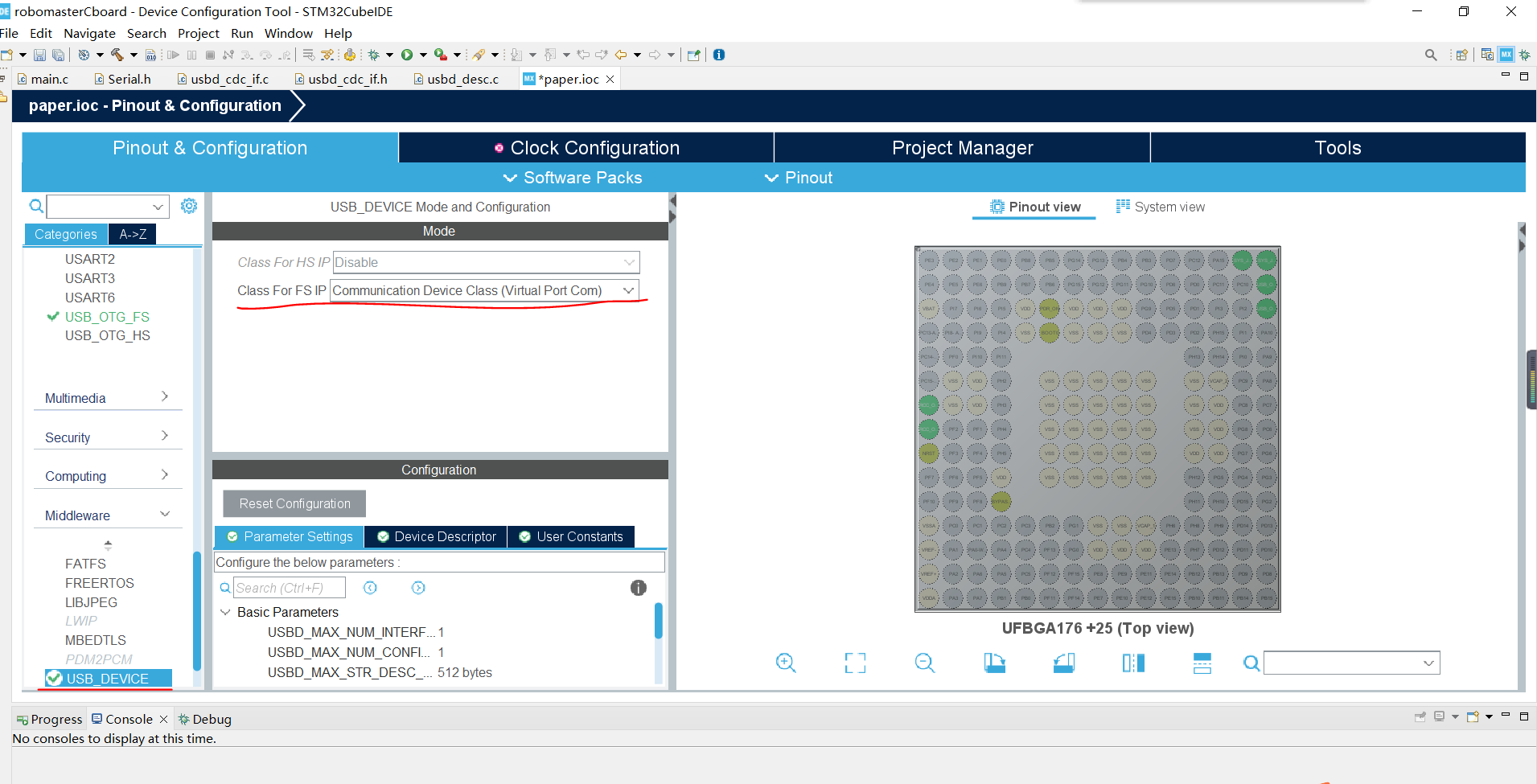Open the Pinout dropdown menu

[x=798, y=178]
